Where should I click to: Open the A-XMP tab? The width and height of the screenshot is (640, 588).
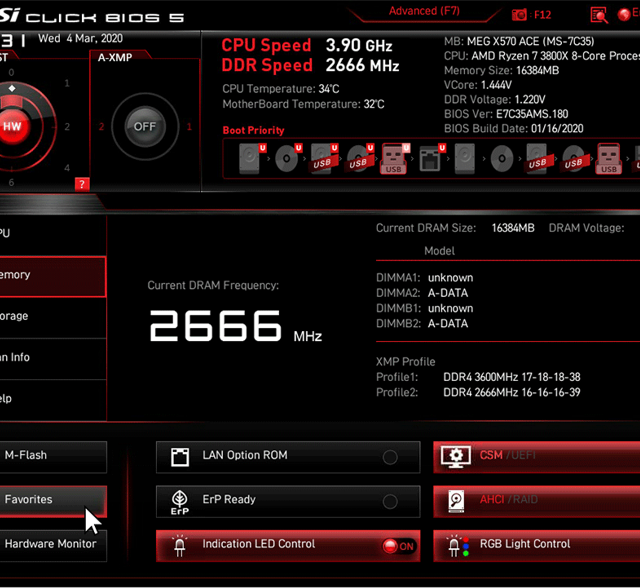115,58
